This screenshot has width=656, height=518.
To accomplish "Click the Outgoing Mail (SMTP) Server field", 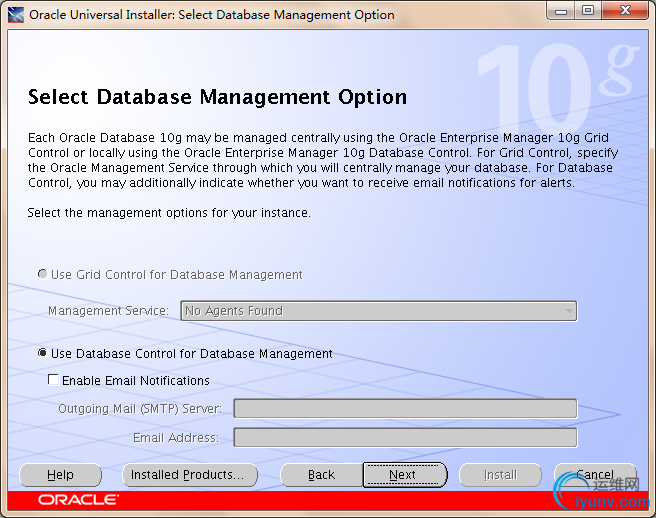I will (405, 408).
